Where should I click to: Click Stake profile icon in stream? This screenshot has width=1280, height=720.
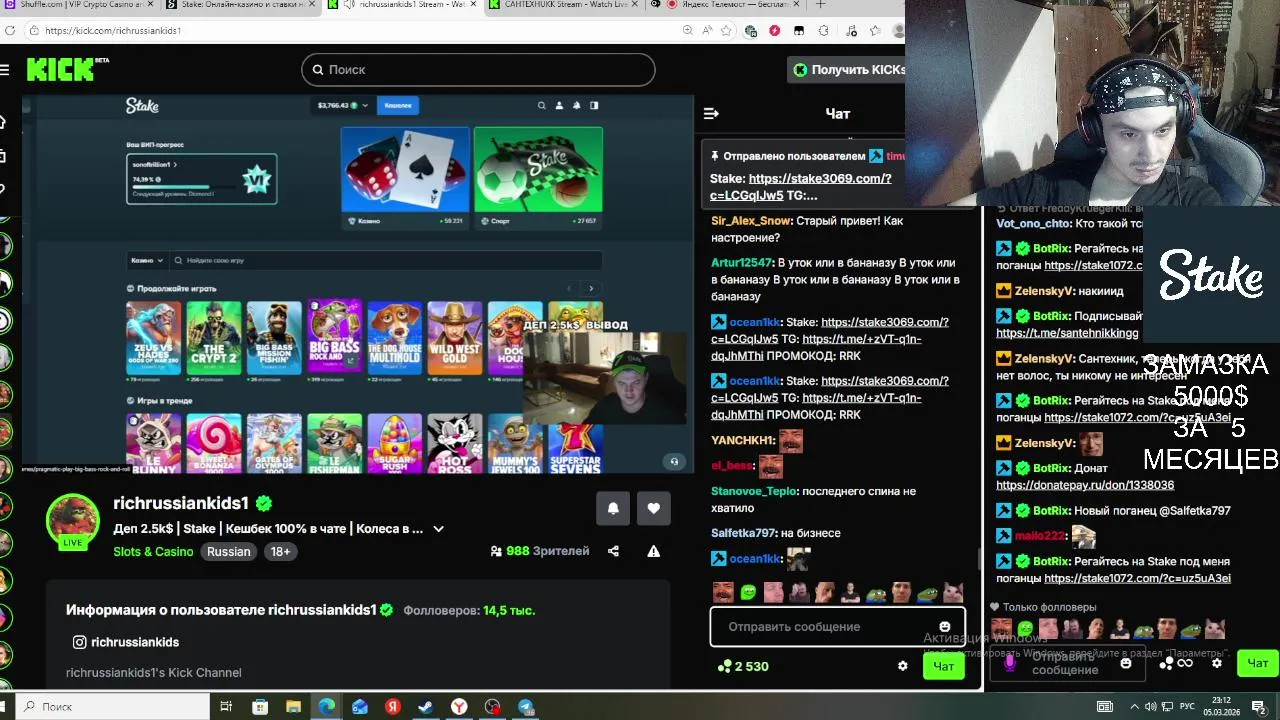(559, 105)
